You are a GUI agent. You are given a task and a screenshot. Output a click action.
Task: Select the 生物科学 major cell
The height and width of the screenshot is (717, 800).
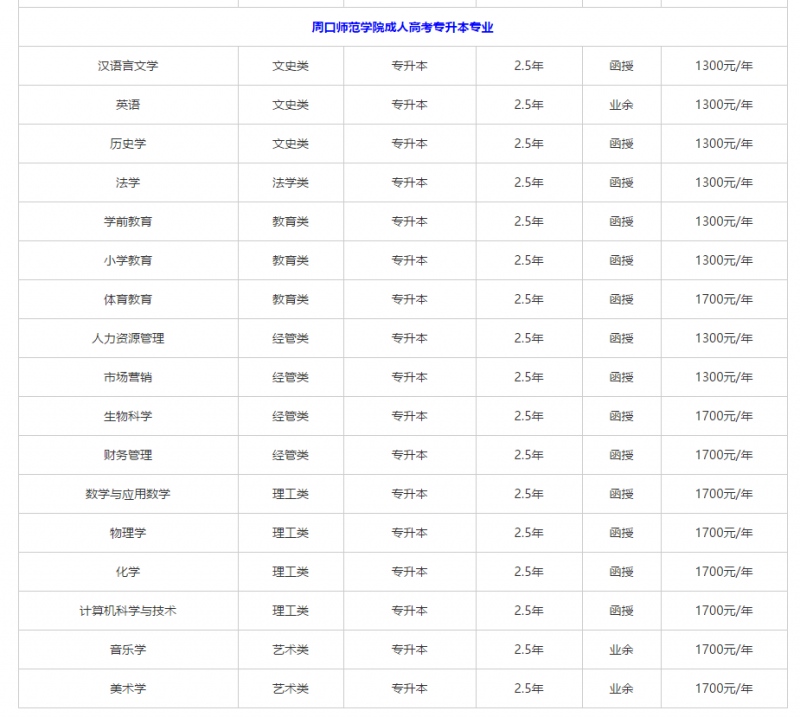[128, 416]
